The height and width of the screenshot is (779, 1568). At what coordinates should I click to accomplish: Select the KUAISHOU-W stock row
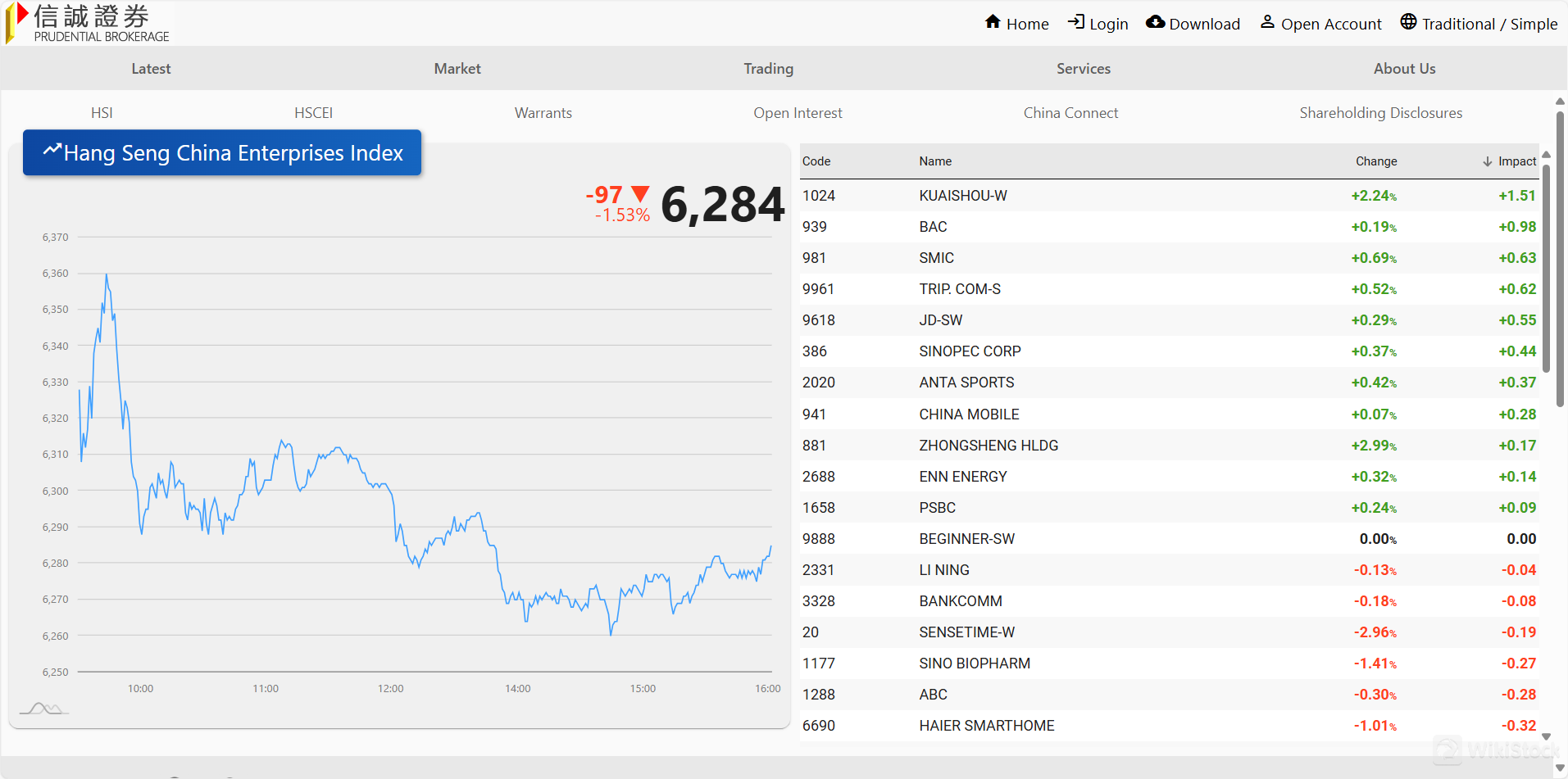pos(962,196)
